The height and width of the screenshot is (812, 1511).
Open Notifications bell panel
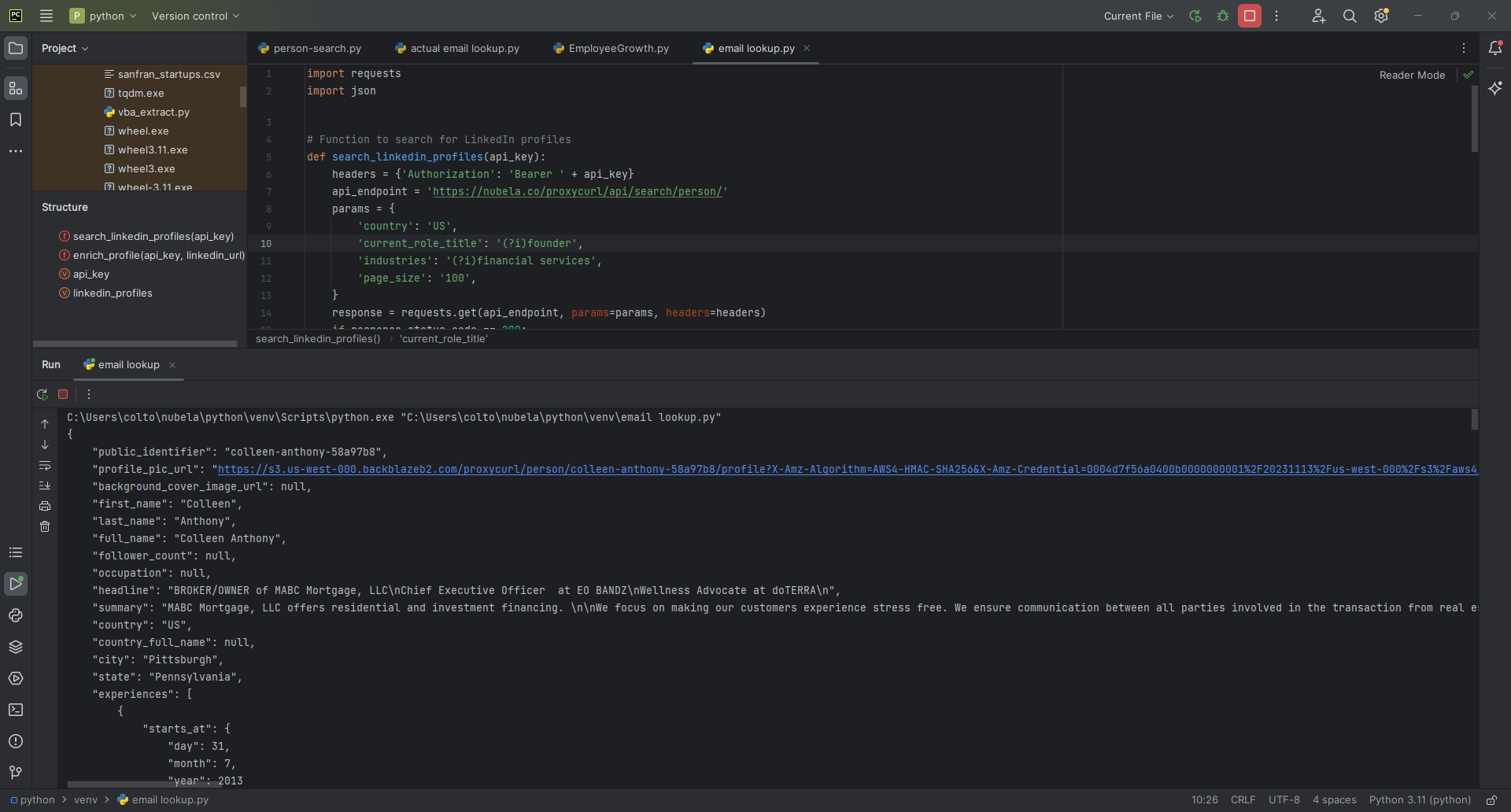(1495, 48)
